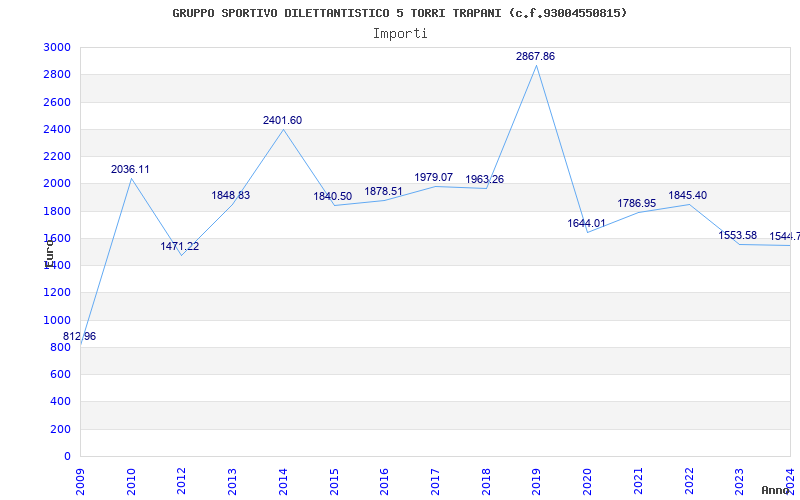800x500 pixels.
Task: Click the 2022 x-axis year label
Action: click(689, 481)
